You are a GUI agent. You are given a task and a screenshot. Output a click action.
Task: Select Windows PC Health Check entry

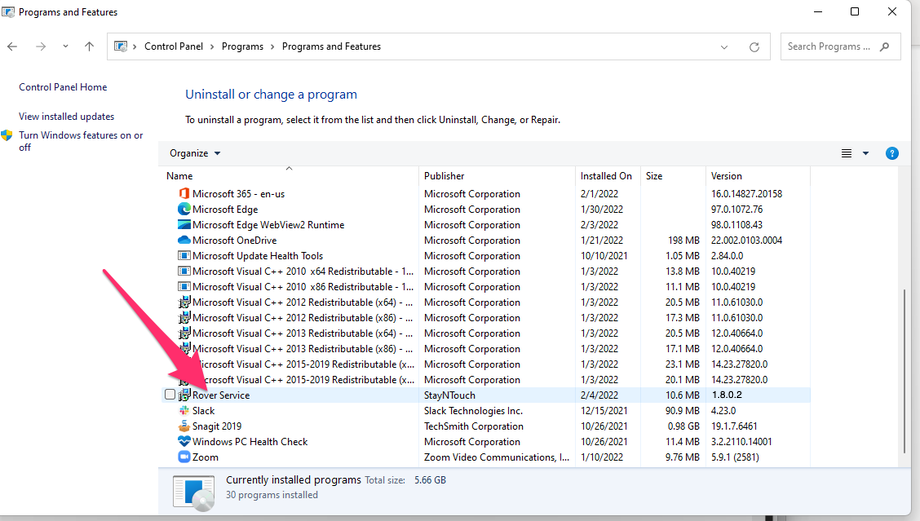250,441
